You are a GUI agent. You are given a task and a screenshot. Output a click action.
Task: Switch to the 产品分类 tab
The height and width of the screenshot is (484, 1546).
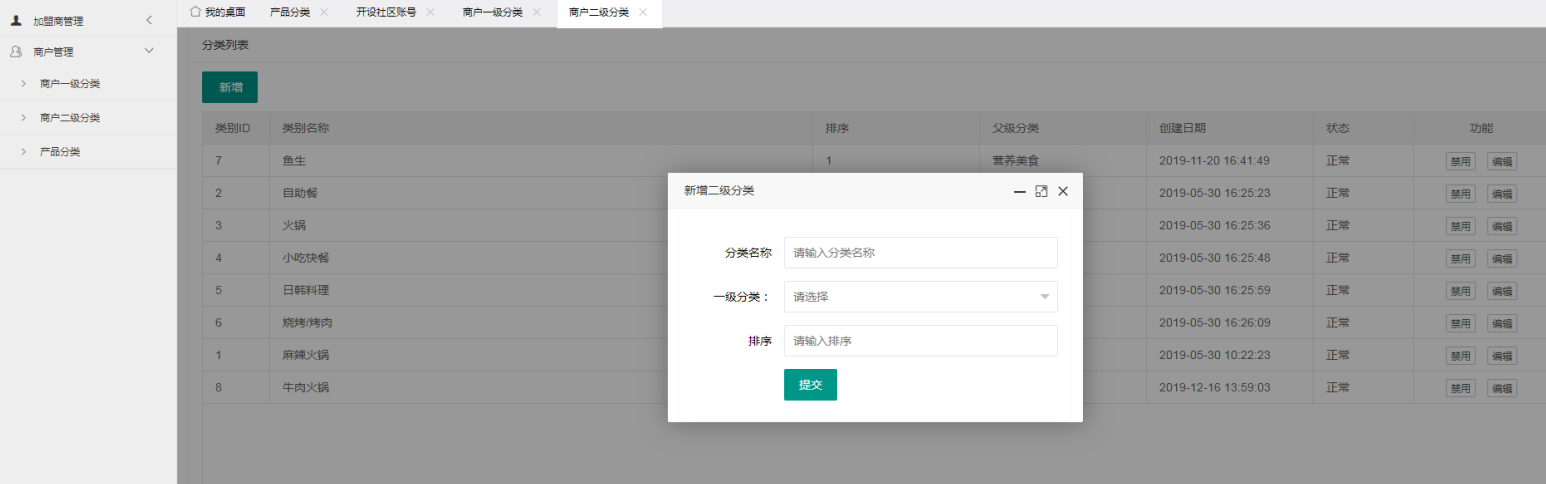pos(290,12)
